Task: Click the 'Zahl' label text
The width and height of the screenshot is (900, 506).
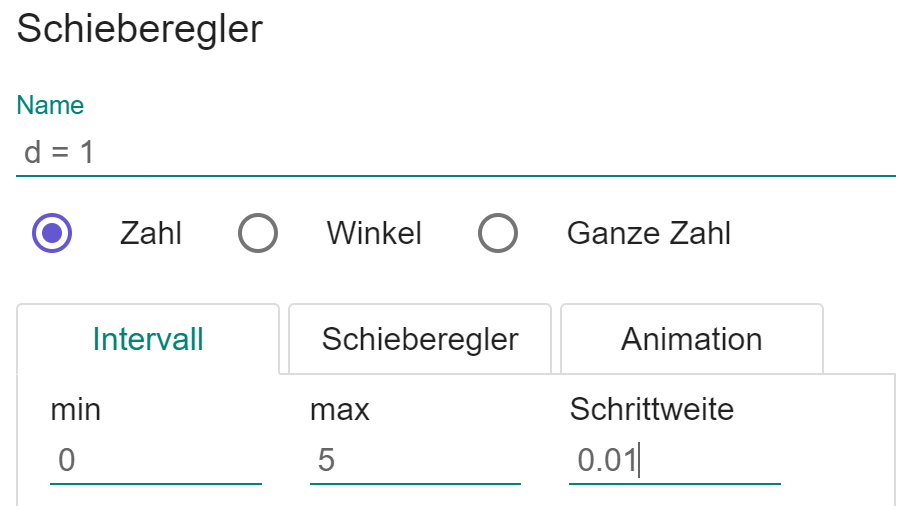Action: (151, 234)
